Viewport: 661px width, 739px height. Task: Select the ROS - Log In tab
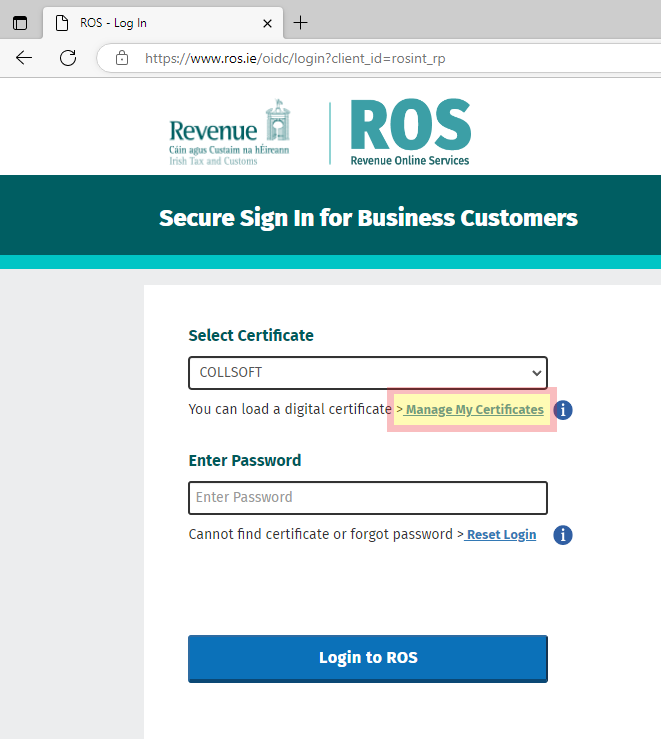150,23
